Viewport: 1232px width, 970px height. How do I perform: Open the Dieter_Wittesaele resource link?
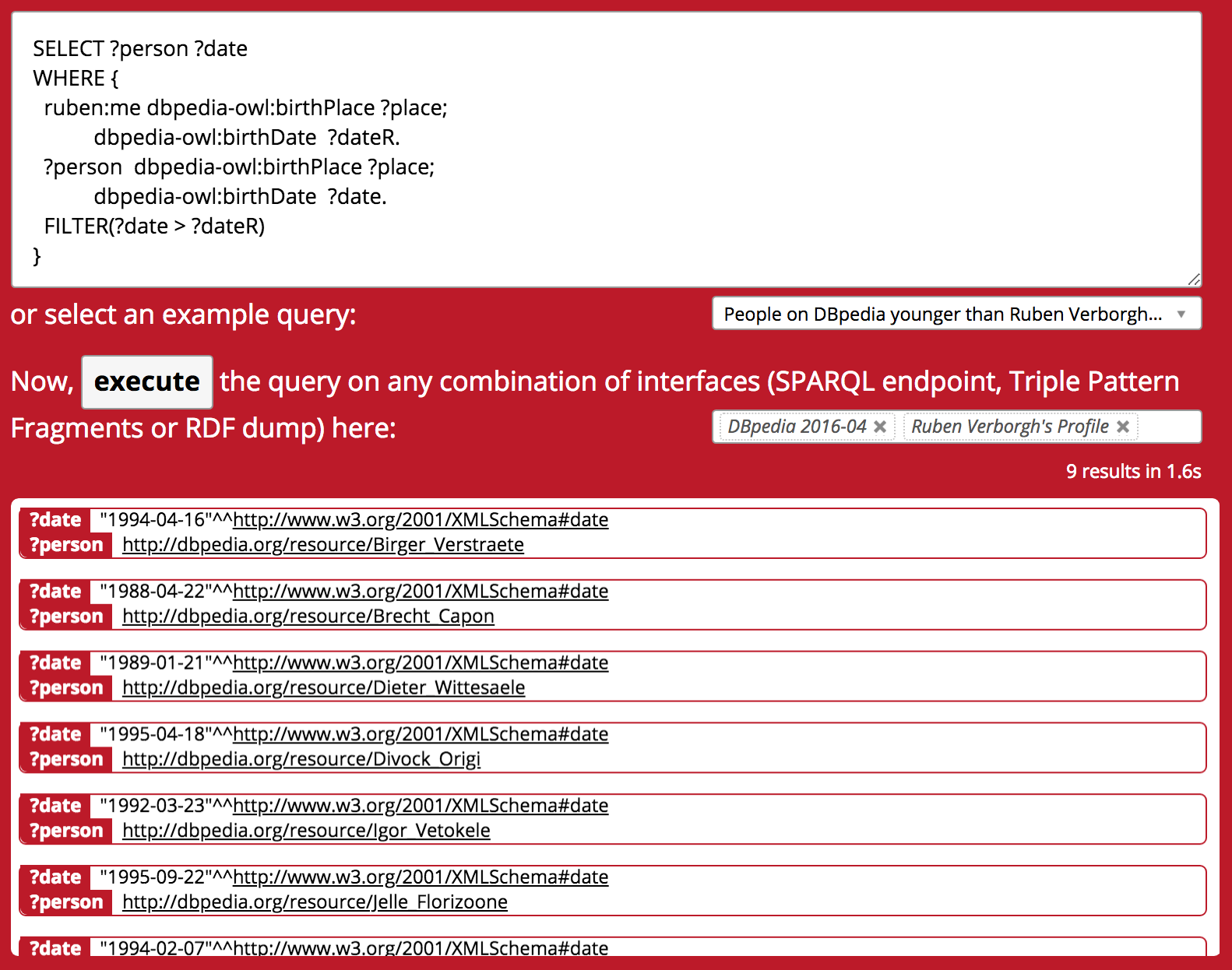click(x=324, y=687)
